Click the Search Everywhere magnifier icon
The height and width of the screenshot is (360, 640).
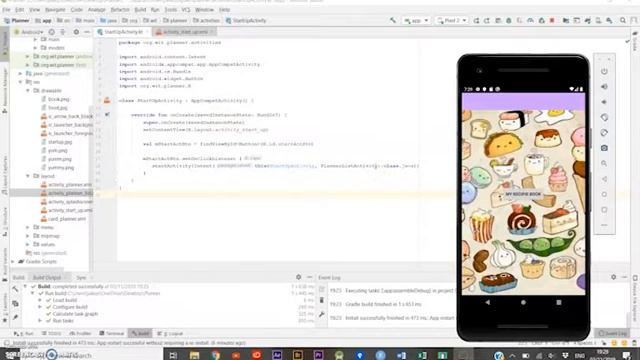point(623,20)
